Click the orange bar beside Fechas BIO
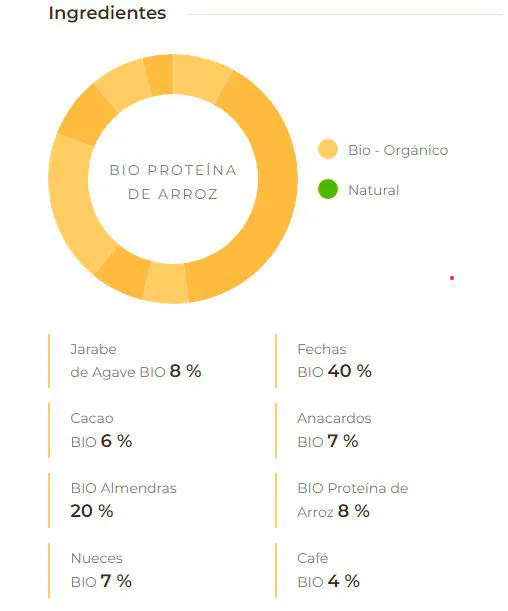This screenshot has width=508, height=611. coord(276,361)
